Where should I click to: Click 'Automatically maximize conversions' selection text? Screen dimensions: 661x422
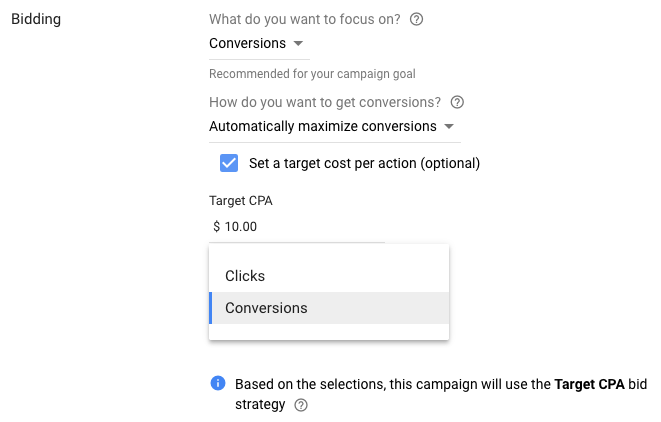(x=323, y=126)
